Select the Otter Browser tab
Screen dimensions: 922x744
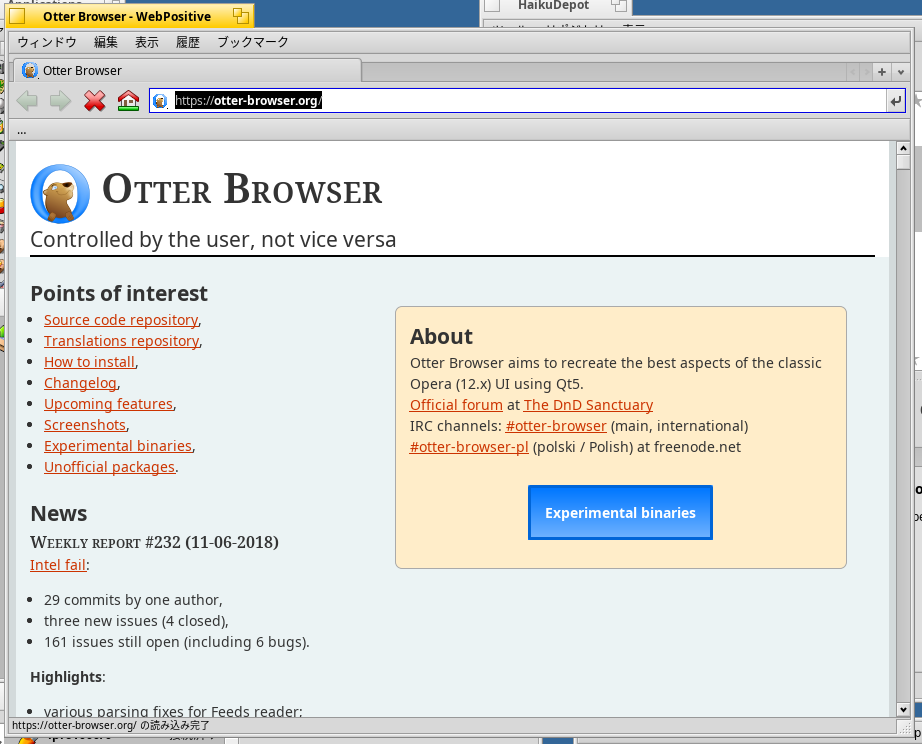(187, 71)
